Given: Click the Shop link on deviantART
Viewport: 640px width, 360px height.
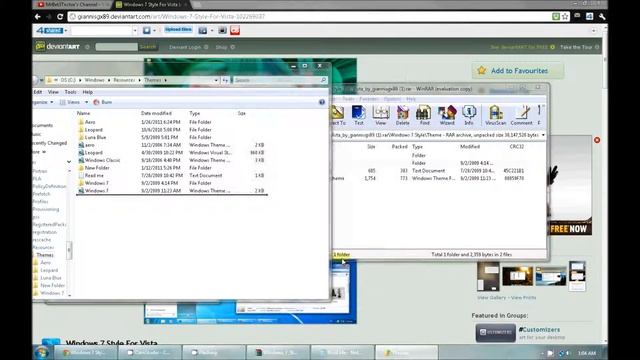Looking at the screenshot, I should point(221,47).
